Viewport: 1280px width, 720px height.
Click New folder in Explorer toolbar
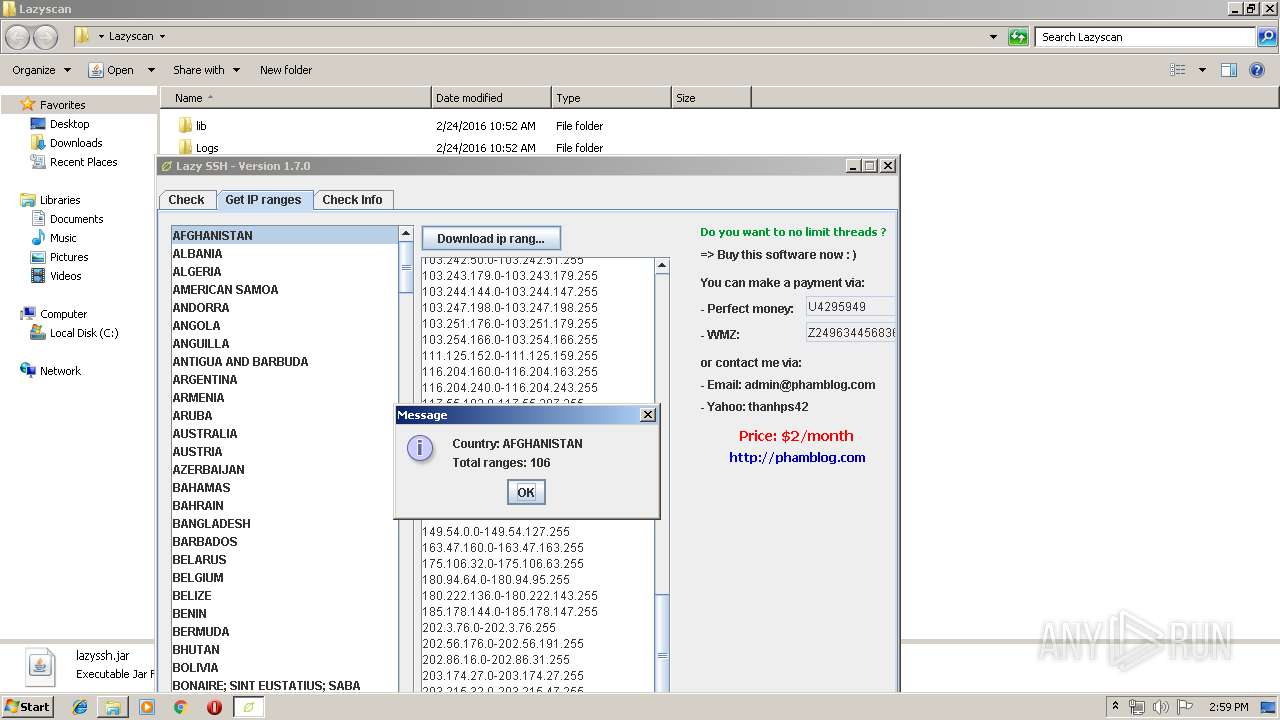coord(286,70)
